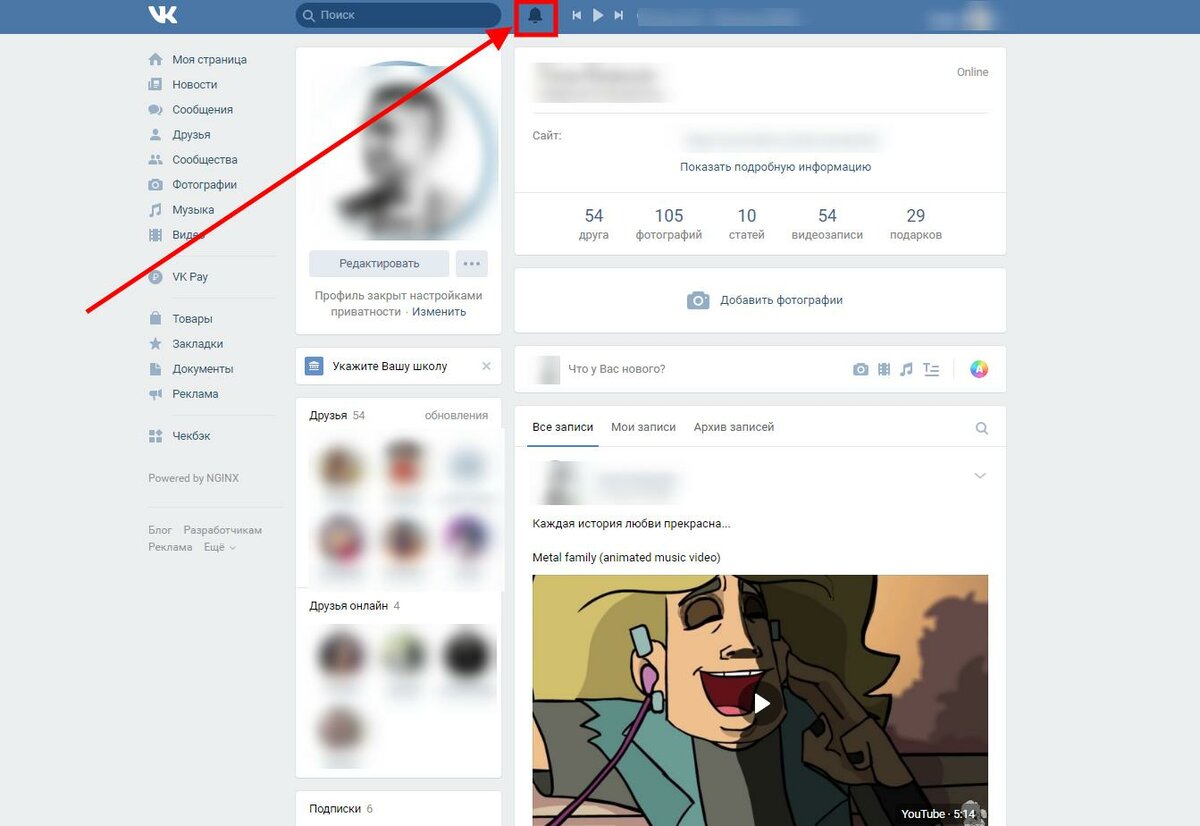This screenshot has width=1200, height=826.
Task: Expand the post options chevron
Action: point(980,476)
